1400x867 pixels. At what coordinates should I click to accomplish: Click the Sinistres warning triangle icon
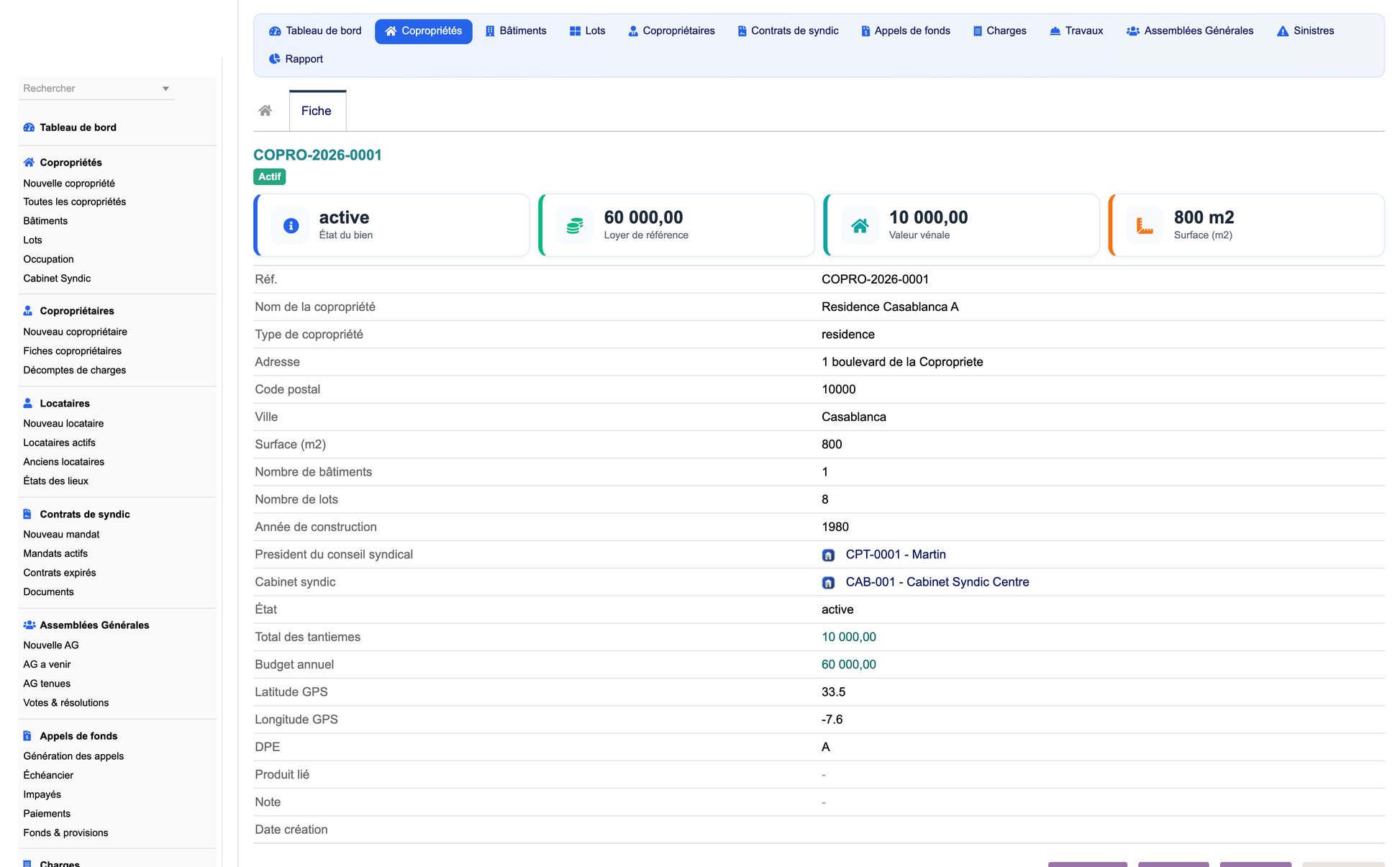pos(1282,31)
